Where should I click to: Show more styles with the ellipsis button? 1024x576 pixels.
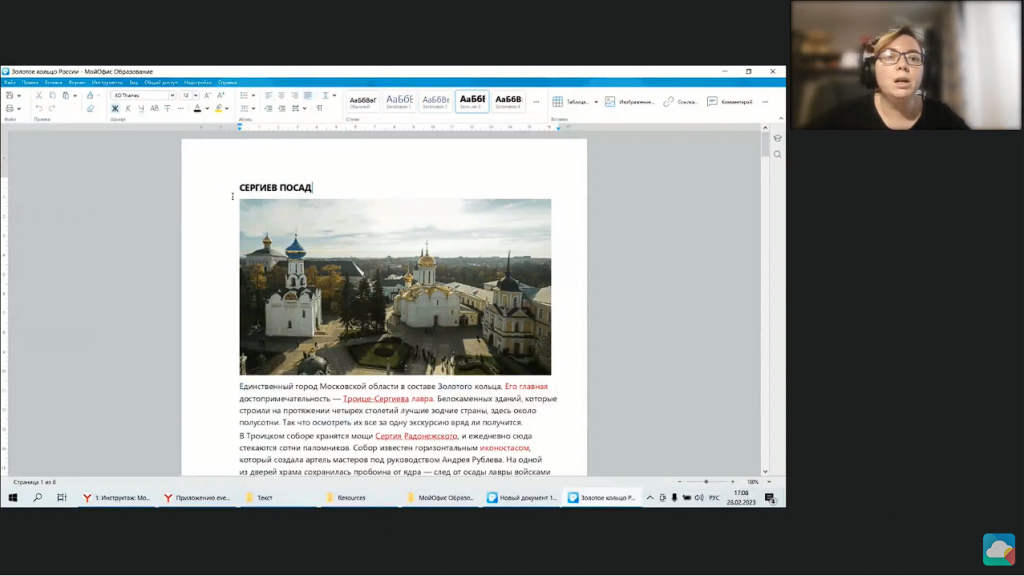point(536,102)
